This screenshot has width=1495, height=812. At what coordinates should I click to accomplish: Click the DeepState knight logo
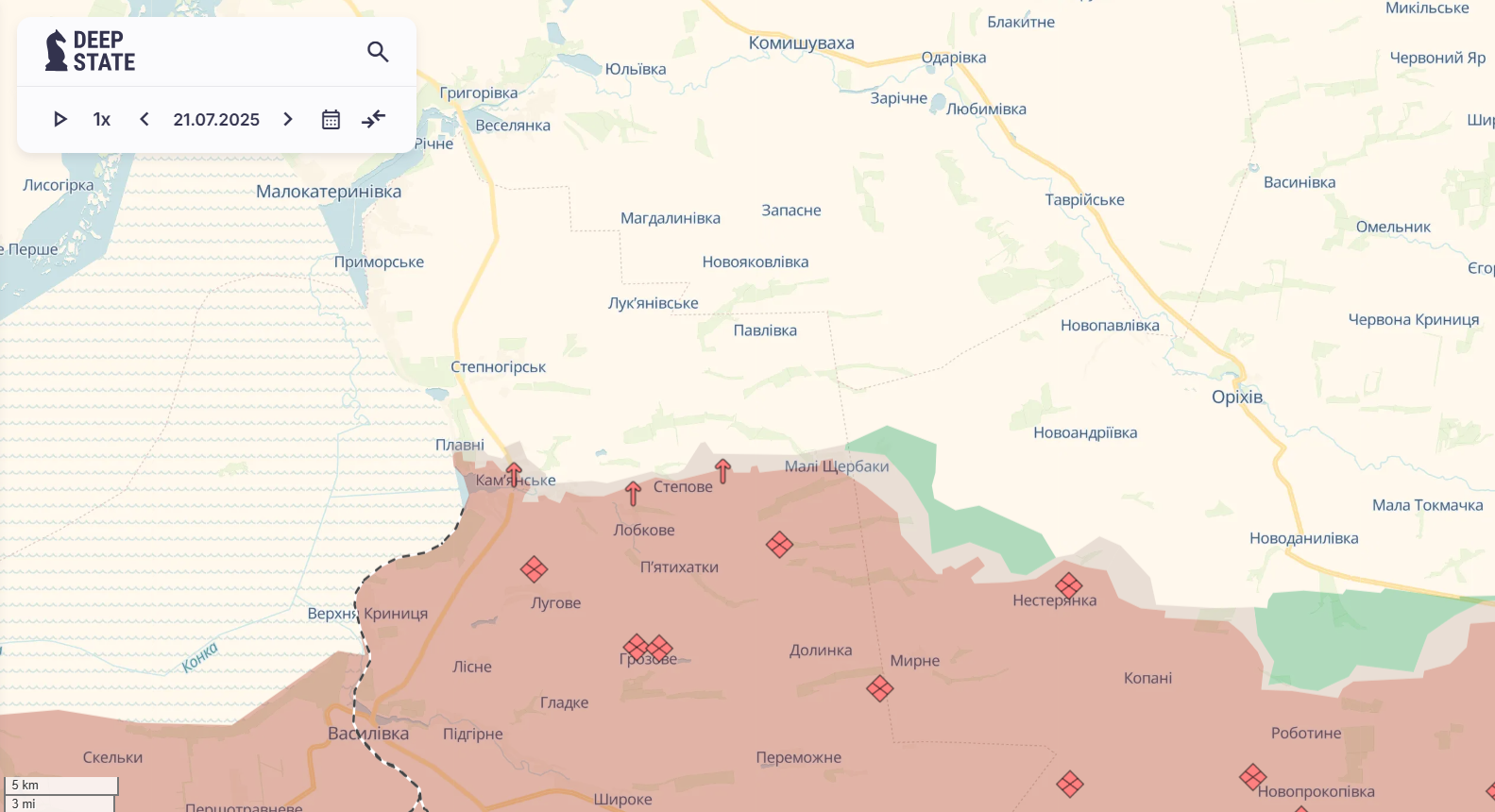pos(57,51)
